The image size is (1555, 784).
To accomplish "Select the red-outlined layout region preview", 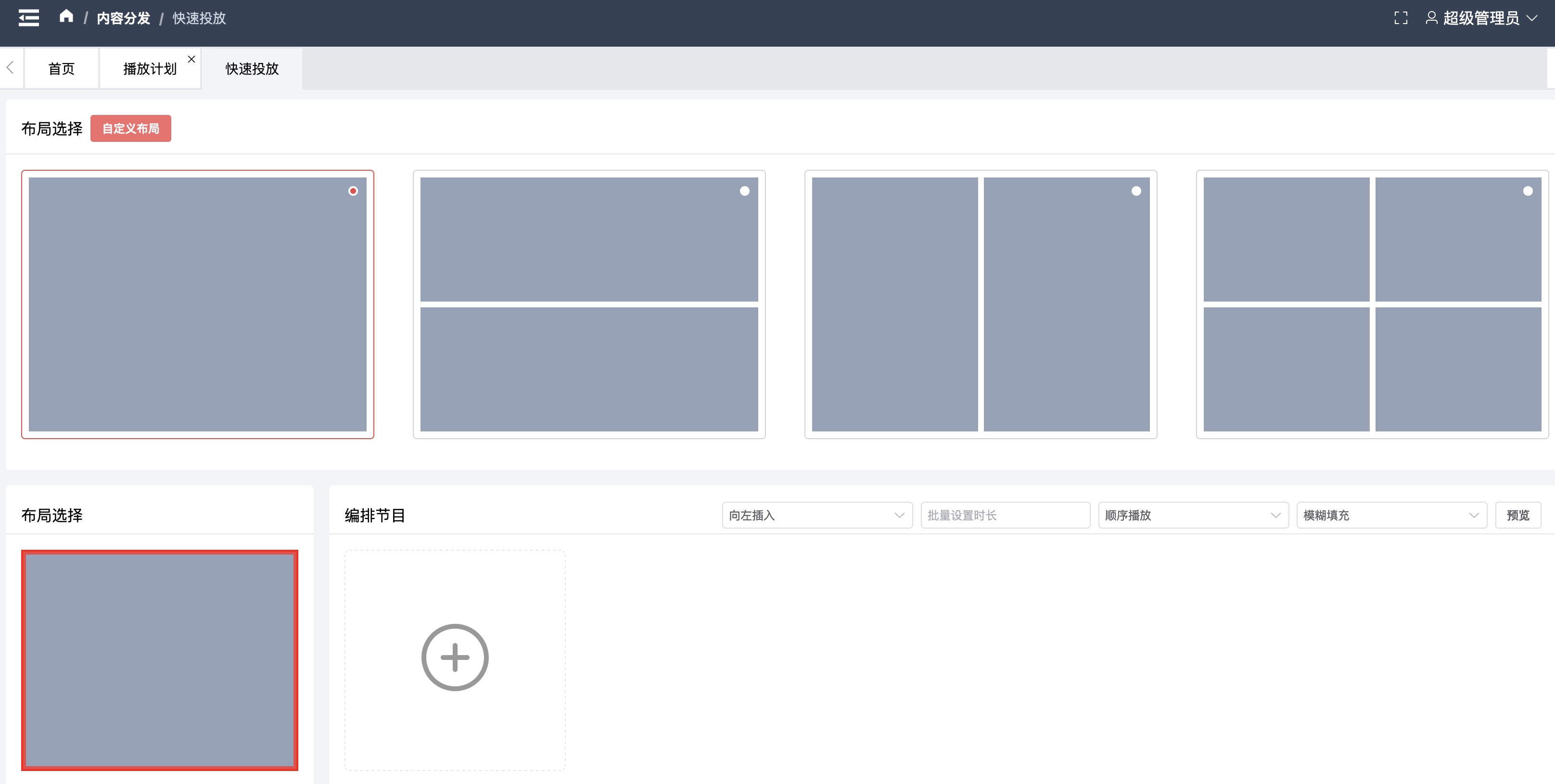I will coord(160,660).
